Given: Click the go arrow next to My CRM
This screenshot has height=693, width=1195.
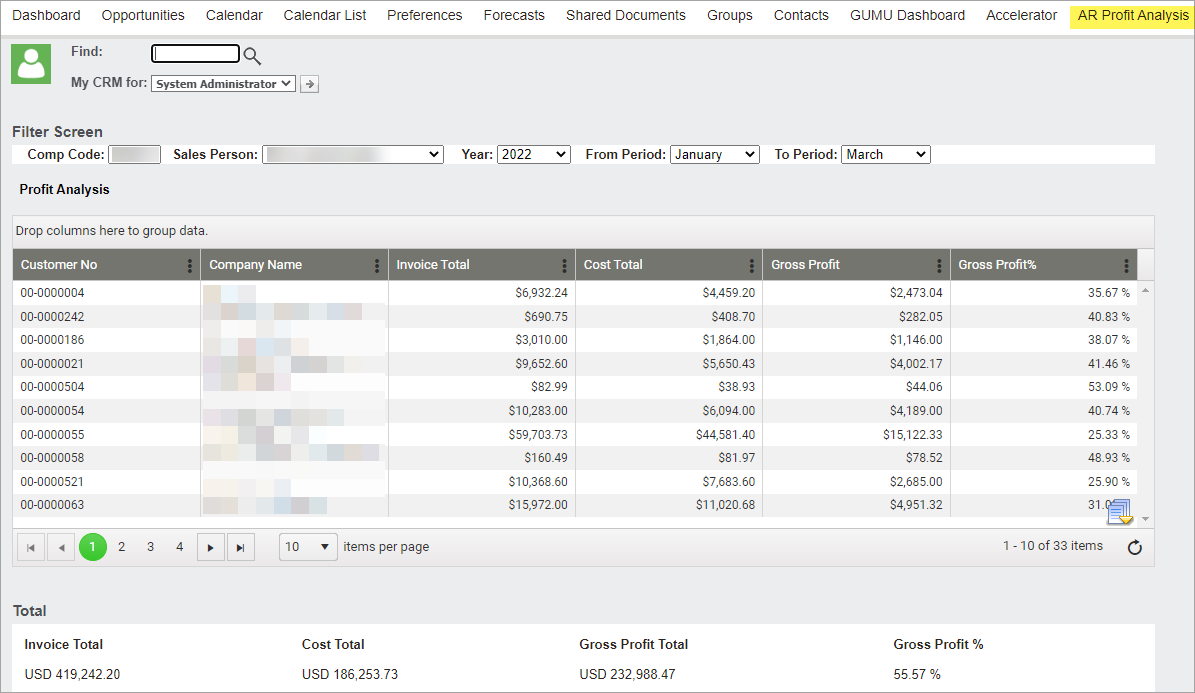Looking at the screenshot, I should (x=309, y=84).
